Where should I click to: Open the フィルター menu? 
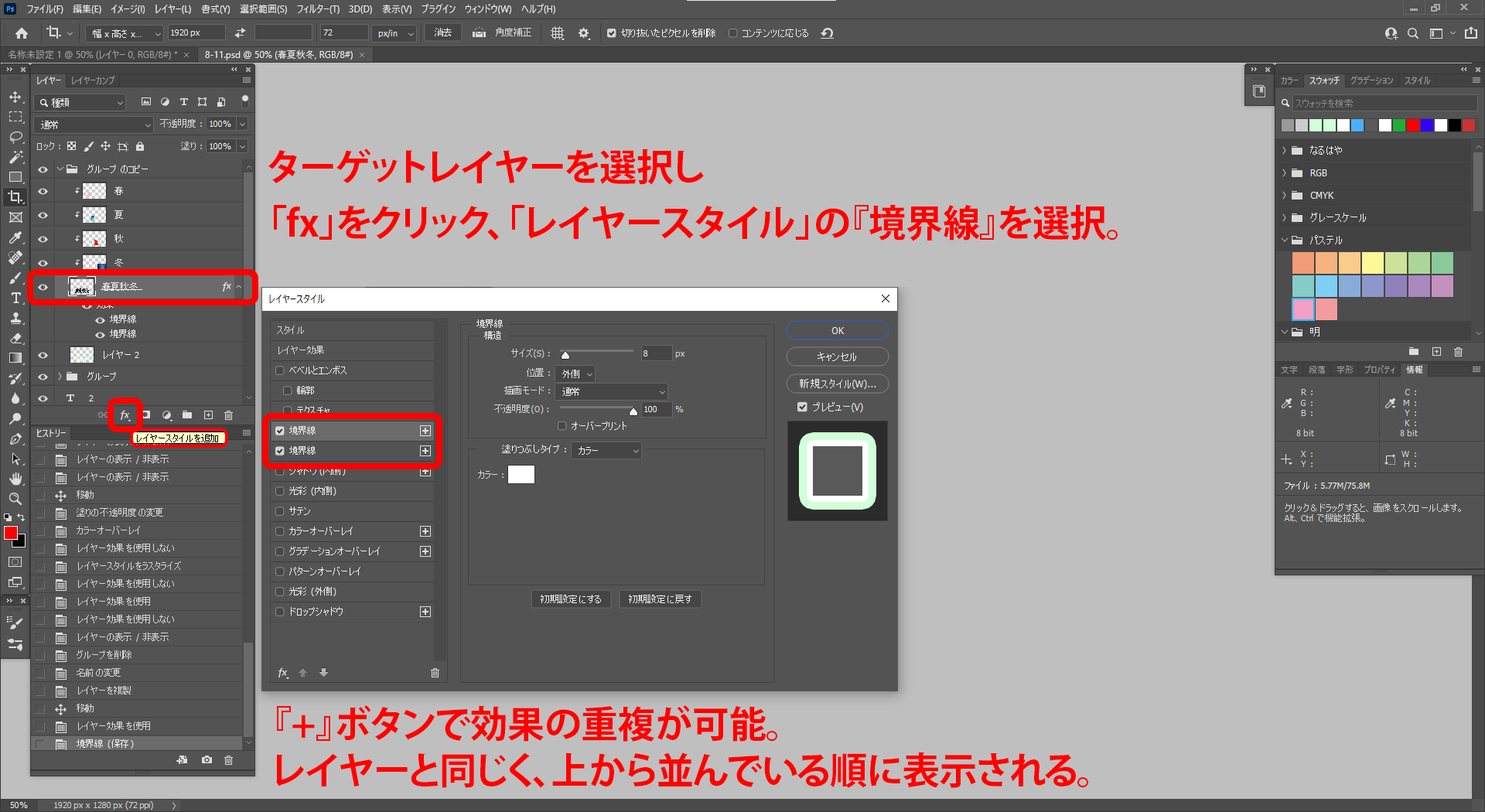tap(317, 9)
